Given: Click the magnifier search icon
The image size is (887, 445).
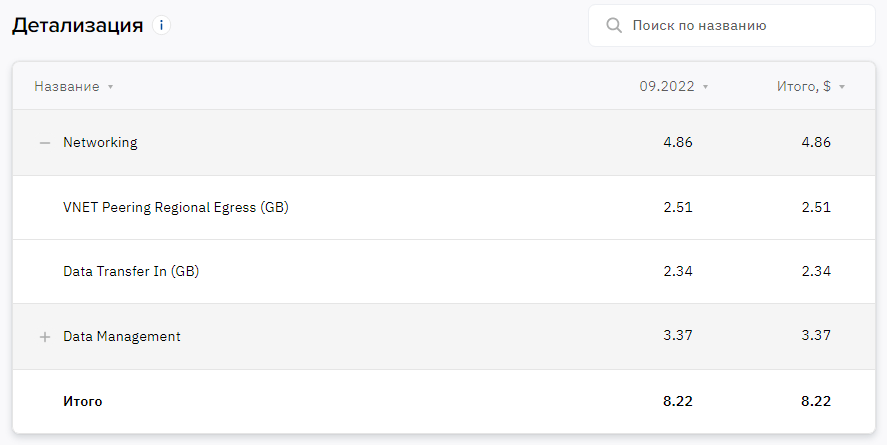Looking at the screenshot, I should pyautogui.click(x=614, y=25).
